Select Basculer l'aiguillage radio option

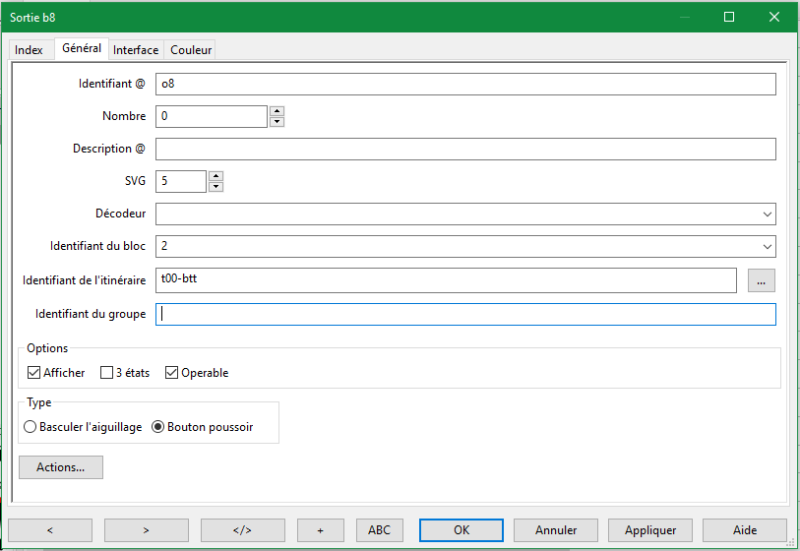[29, 427]
